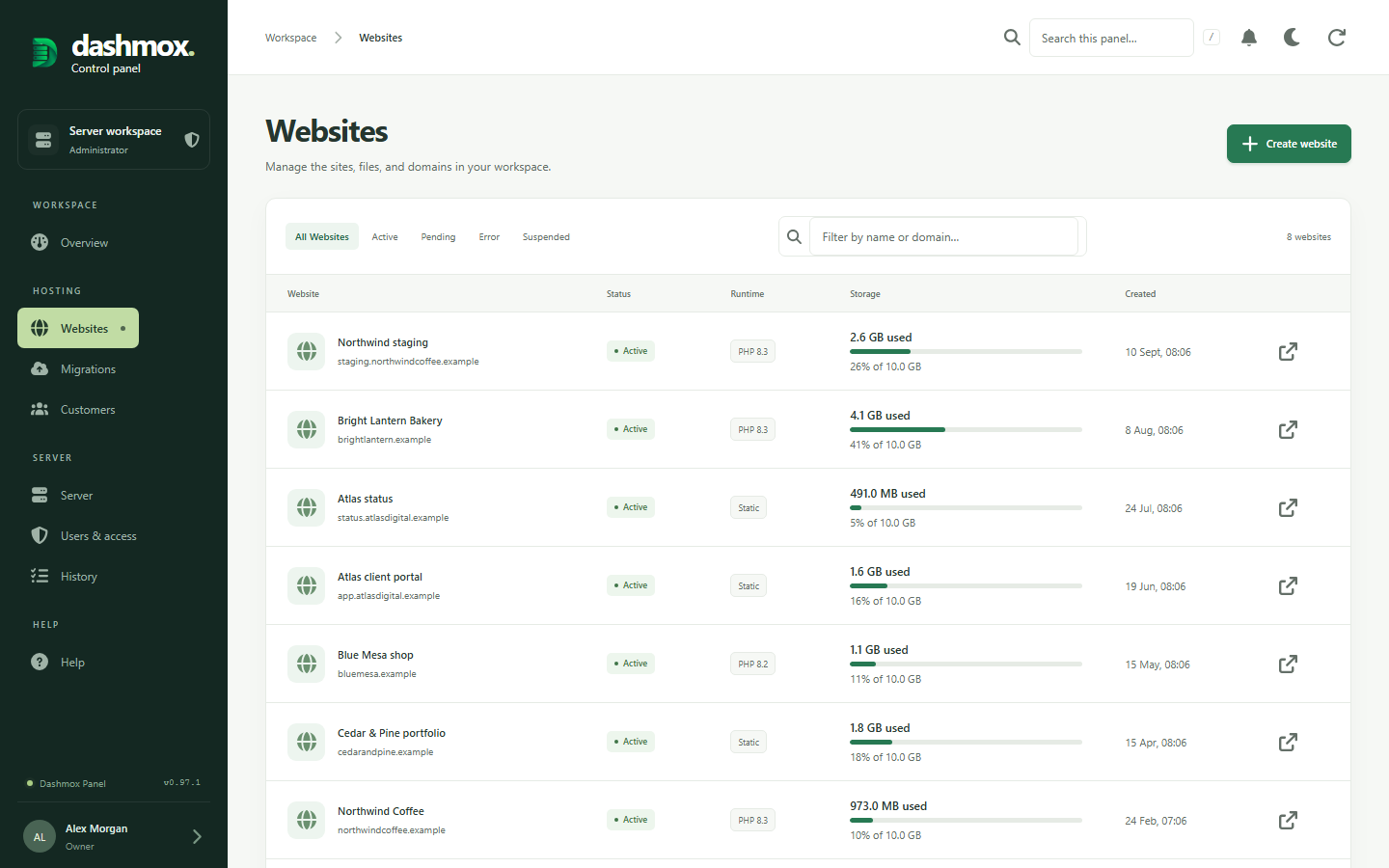This screenshot has height=868, width=1389.
Task: Click globe icon of Atlas status row
Action: point(307,508)
